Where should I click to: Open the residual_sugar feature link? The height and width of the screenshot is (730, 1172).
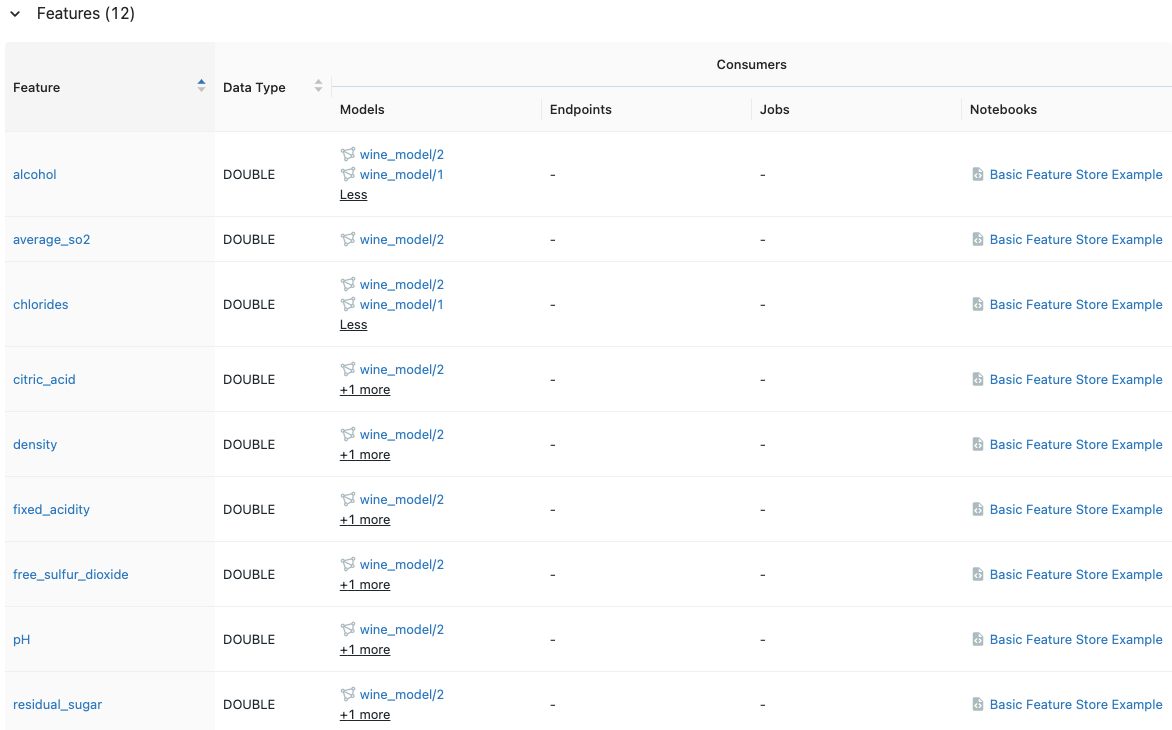tap(57, 704)
